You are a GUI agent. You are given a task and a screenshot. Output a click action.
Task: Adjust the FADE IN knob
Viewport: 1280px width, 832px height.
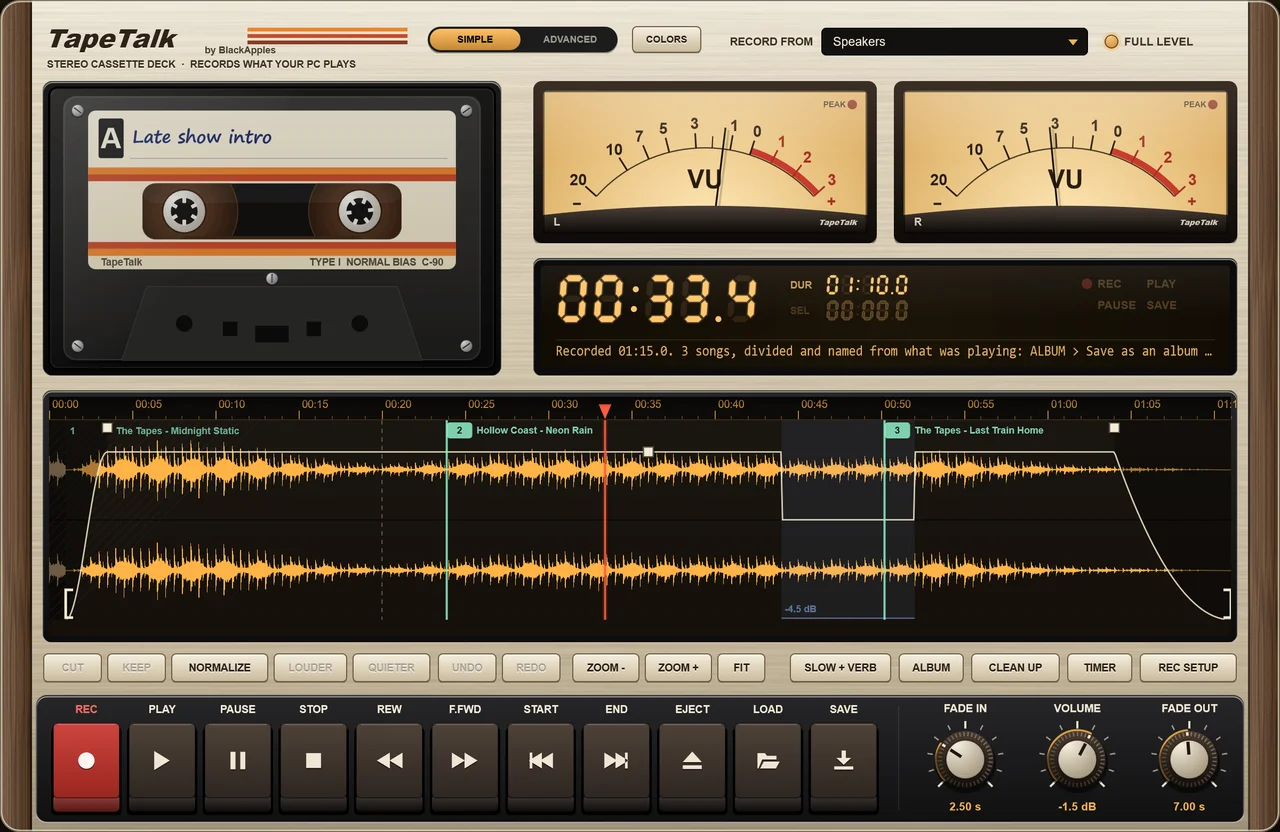pyautogui.click(x=965, y=761)
